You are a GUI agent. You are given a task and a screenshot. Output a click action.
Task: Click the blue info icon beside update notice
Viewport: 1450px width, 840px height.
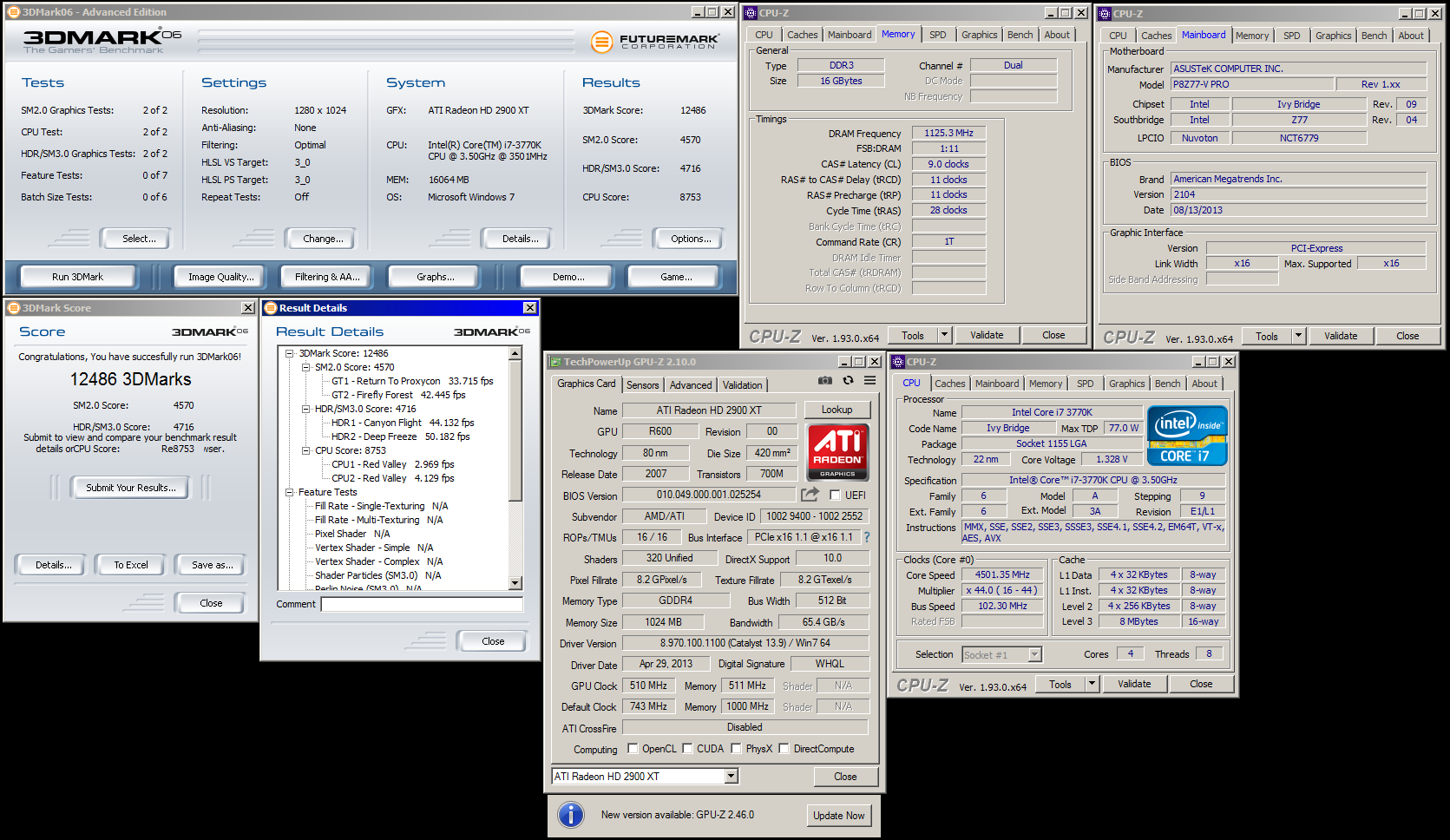[570, 815]
